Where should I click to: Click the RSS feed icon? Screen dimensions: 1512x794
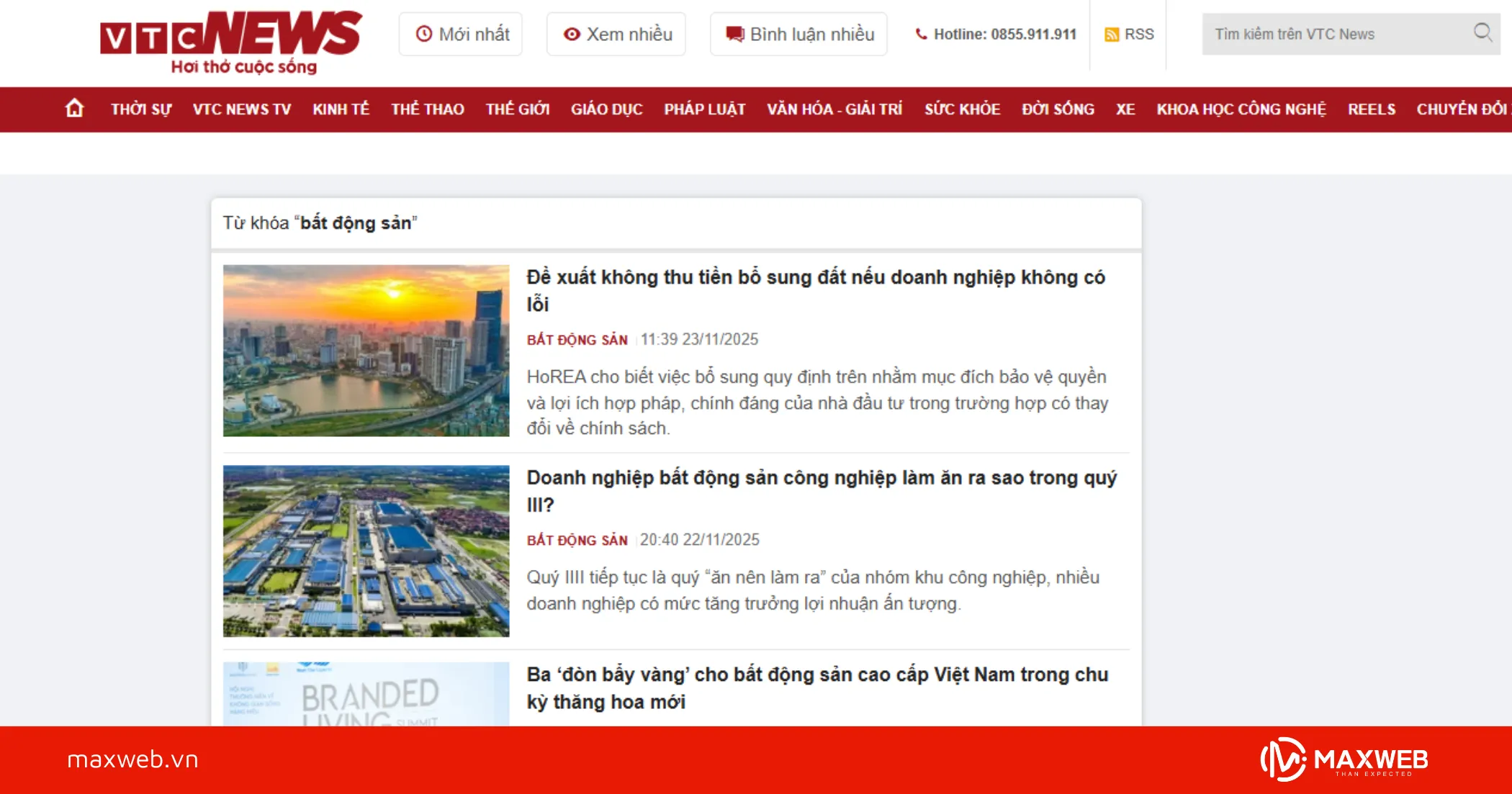point(1112,35)
